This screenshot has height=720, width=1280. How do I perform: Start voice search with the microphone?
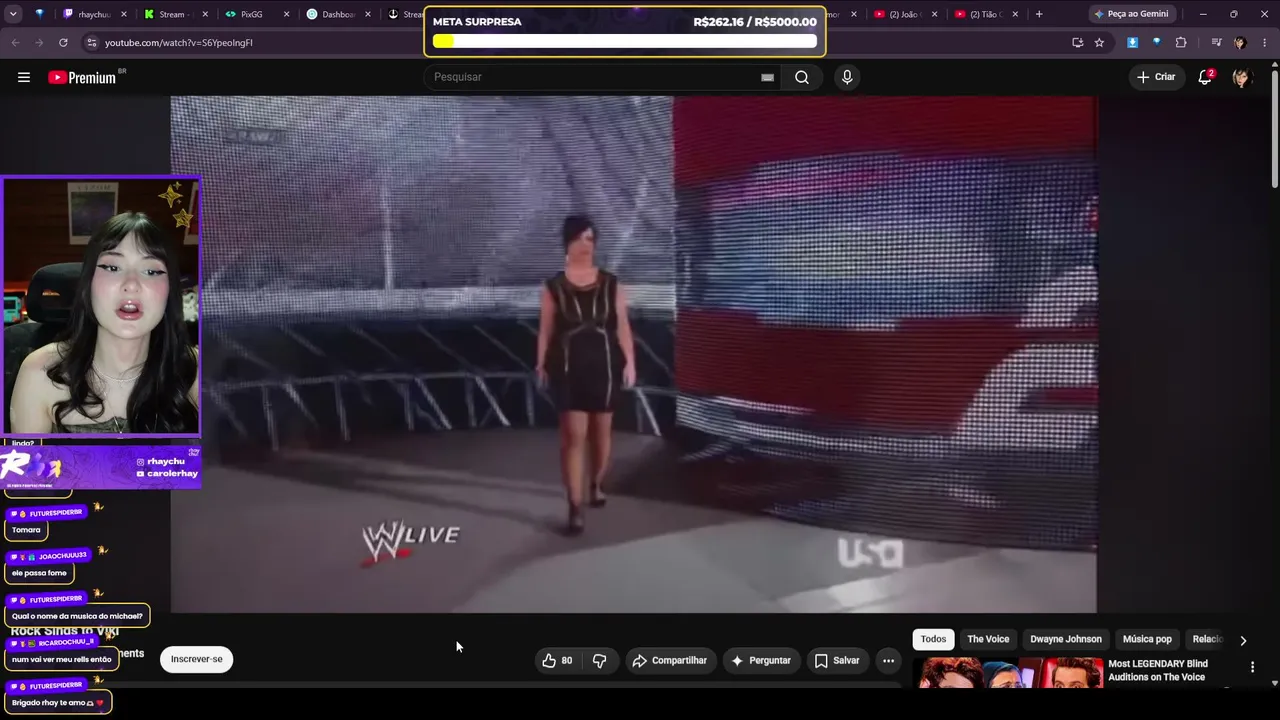click(847, 77)
